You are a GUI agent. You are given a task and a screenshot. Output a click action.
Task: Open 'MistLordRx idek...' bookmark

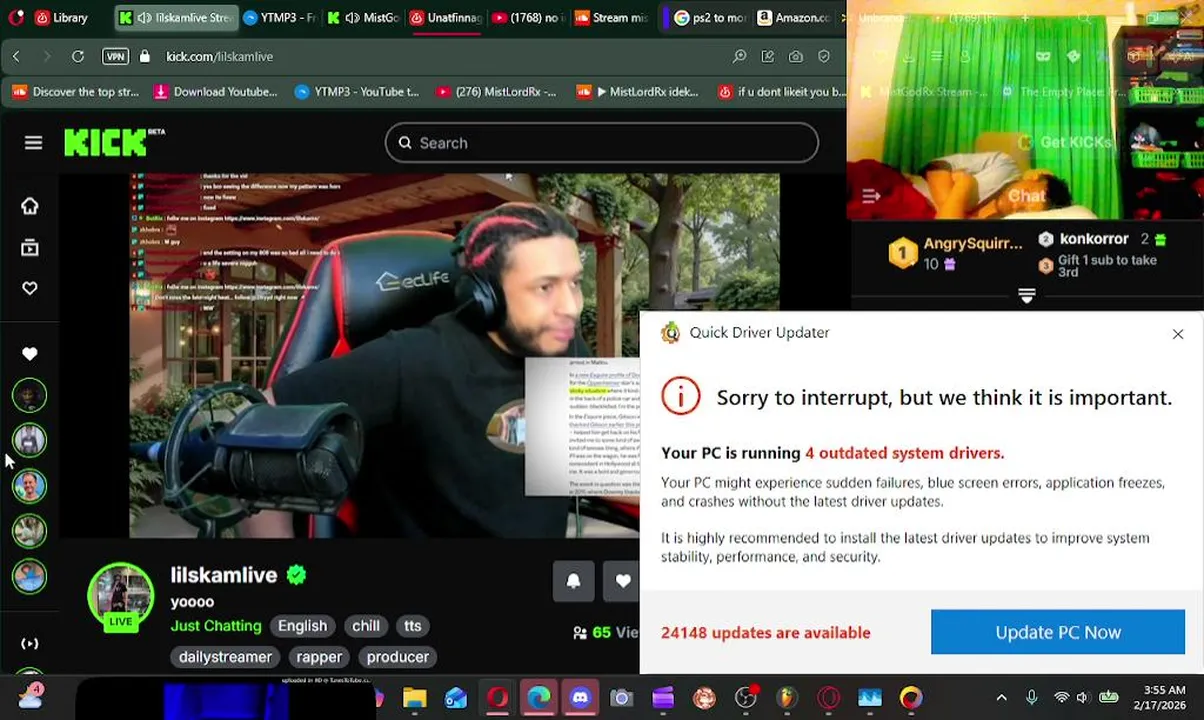pos(638,92)
